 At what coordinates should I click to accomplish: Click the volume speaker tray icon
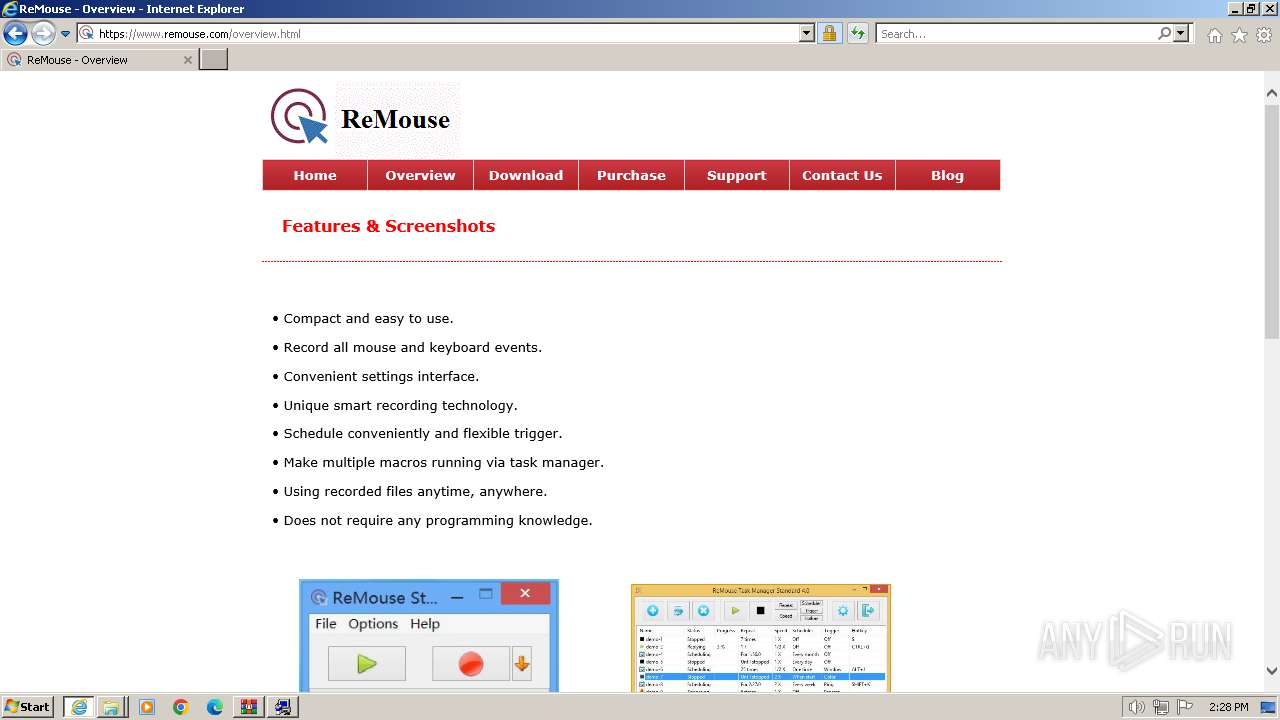coord(1137,707)
